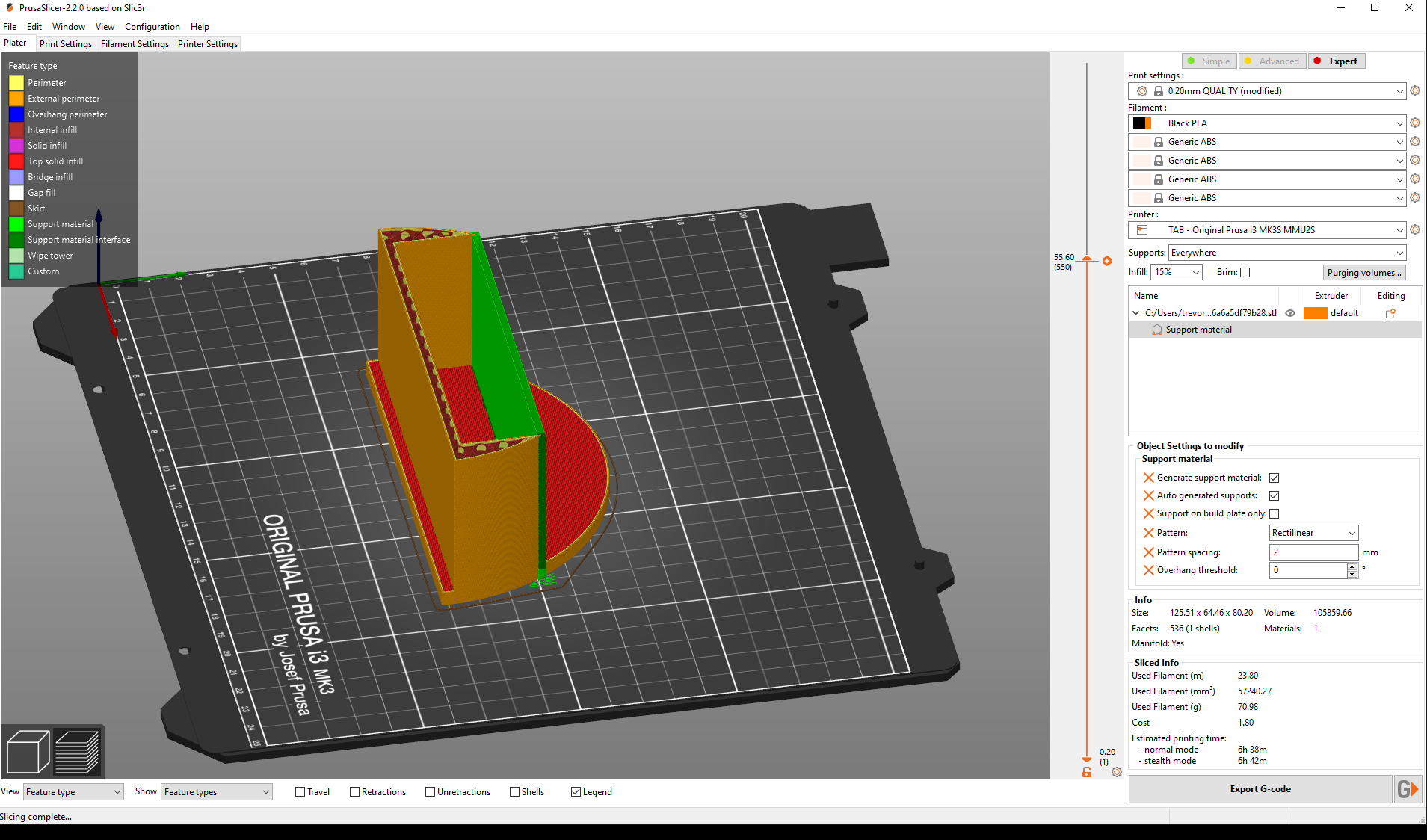This screenshot has width=1427, height=840.
Task: Remove Overhang threshold option with red X
Action: pyautogui.click(x=1149, y=570)
